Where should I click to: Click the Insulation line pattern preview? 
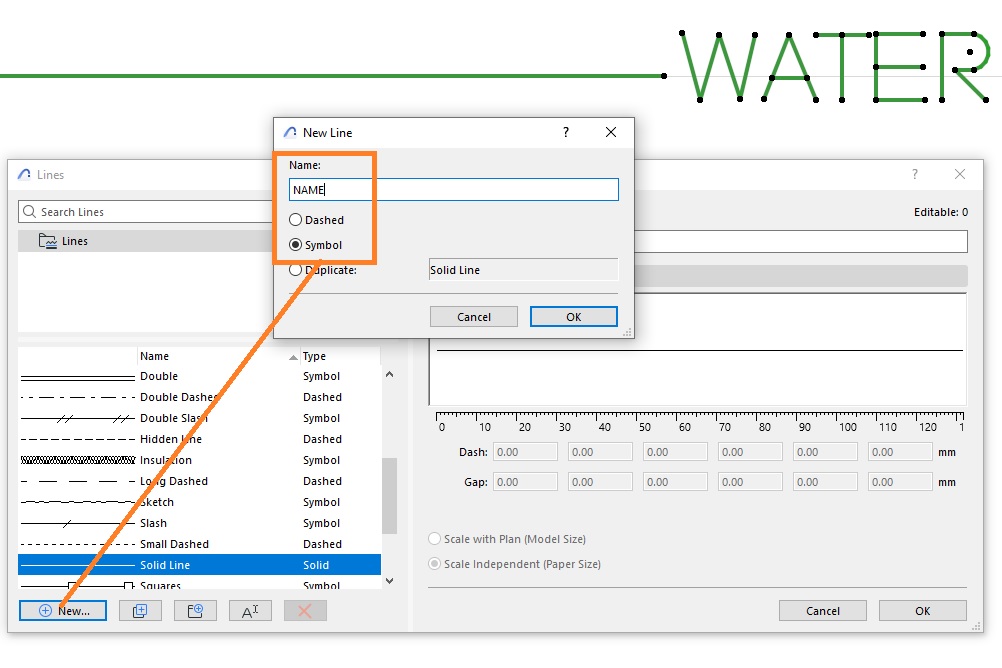pos(78,460)
